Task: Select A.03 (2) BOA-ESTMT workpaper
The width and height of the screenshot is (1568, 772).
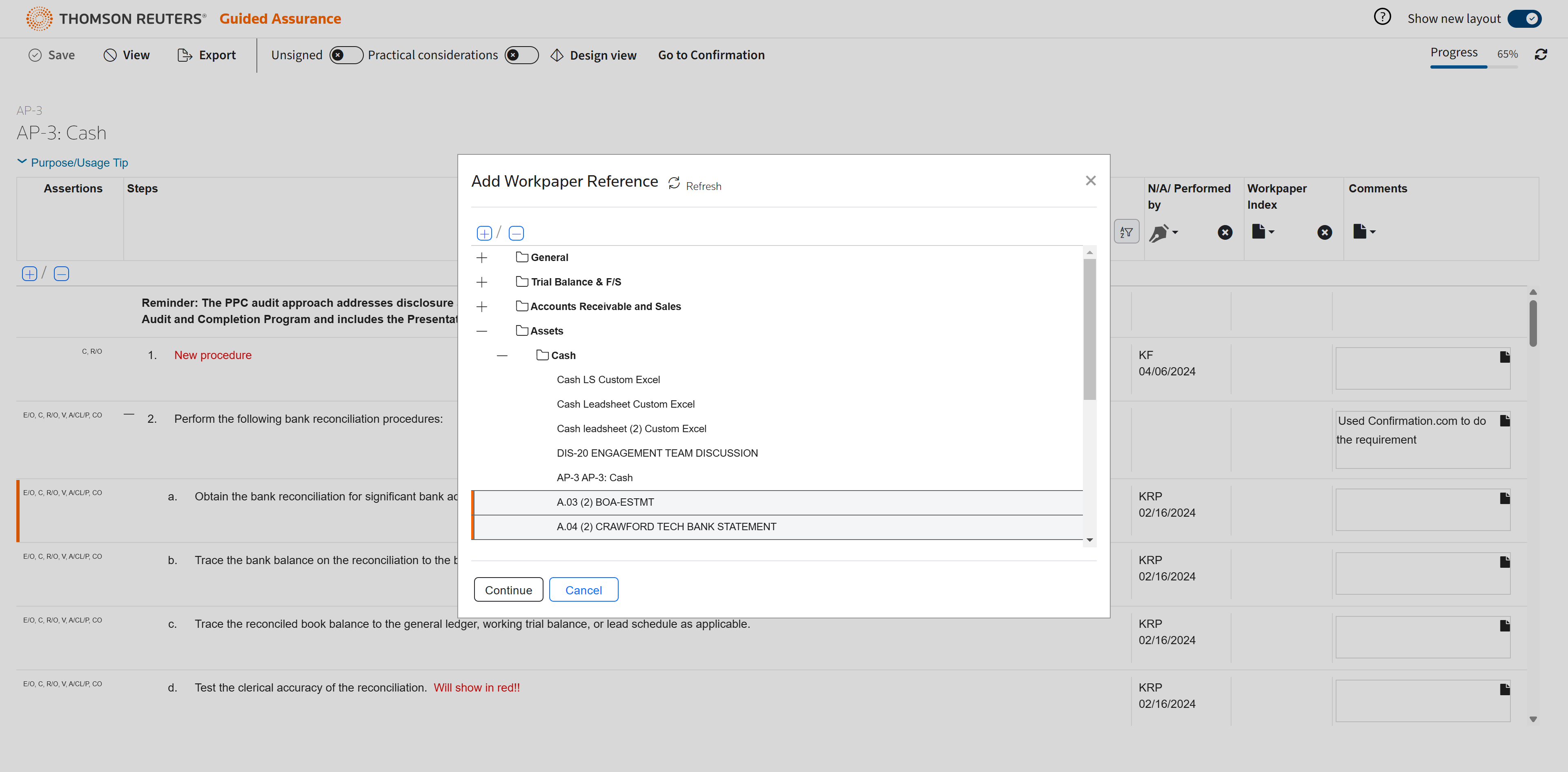Action: (x=605, y=502)
